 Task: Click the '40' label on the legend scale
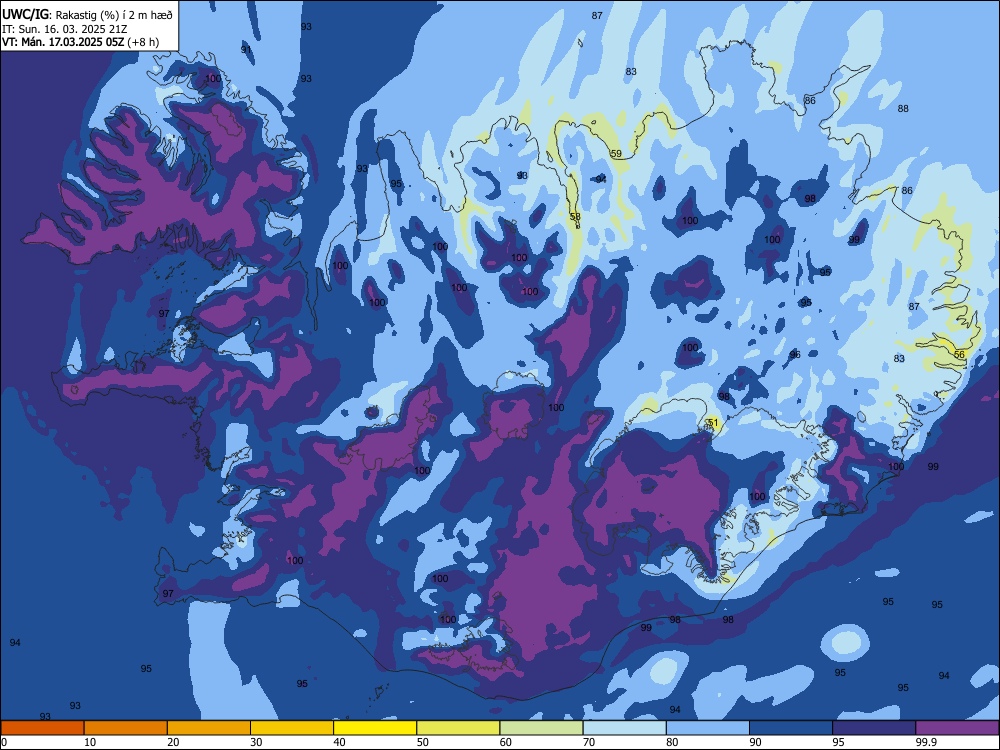tap(339, 742)
